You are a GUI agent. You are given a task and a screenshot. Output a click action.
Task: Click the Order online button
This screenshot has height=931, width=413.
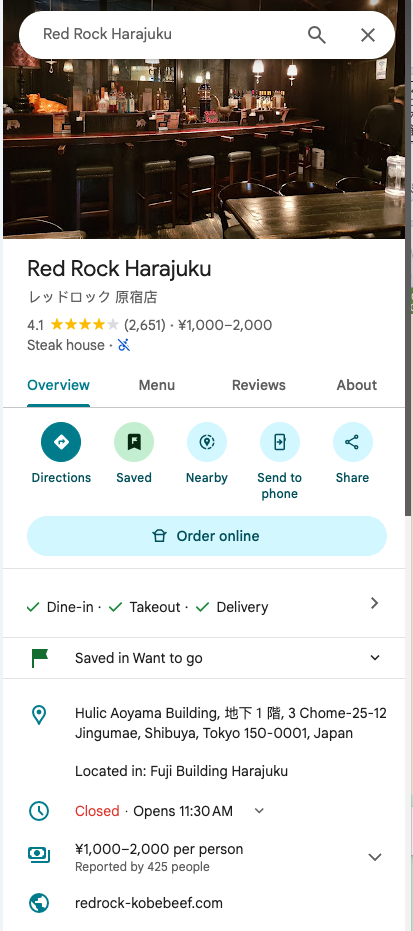pyautogui.click(x=206, y=536)
